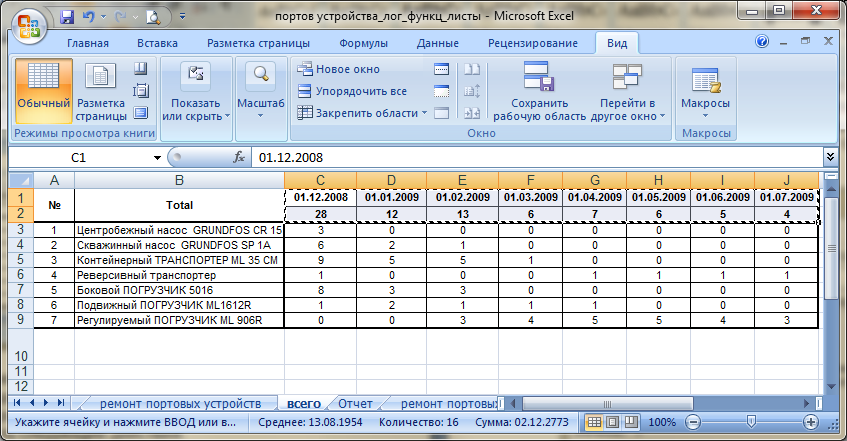Click the Unhide window icon

point(441,113)
